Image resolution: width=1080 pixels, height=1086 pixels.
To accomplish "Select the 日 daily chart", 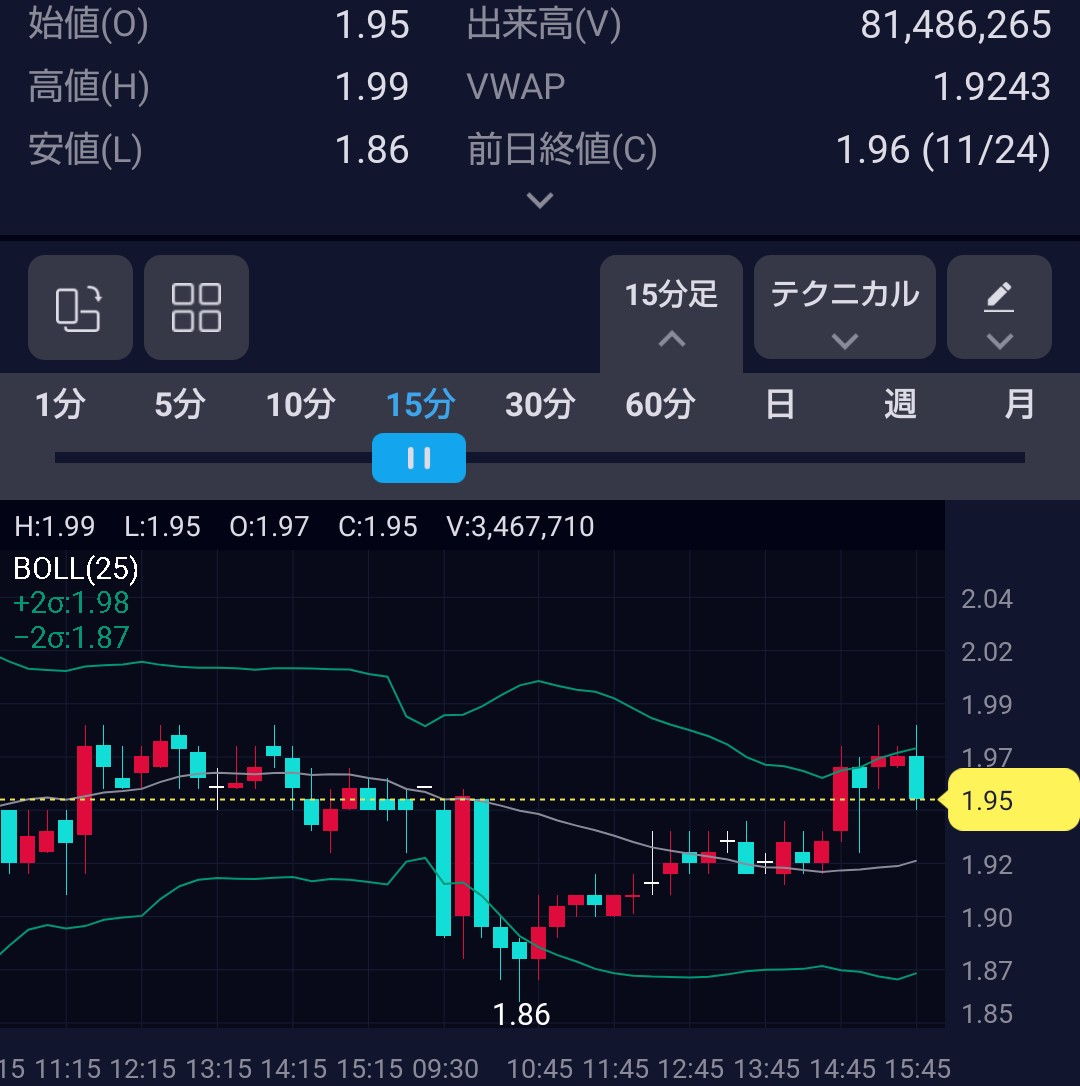I will point(780,405).
